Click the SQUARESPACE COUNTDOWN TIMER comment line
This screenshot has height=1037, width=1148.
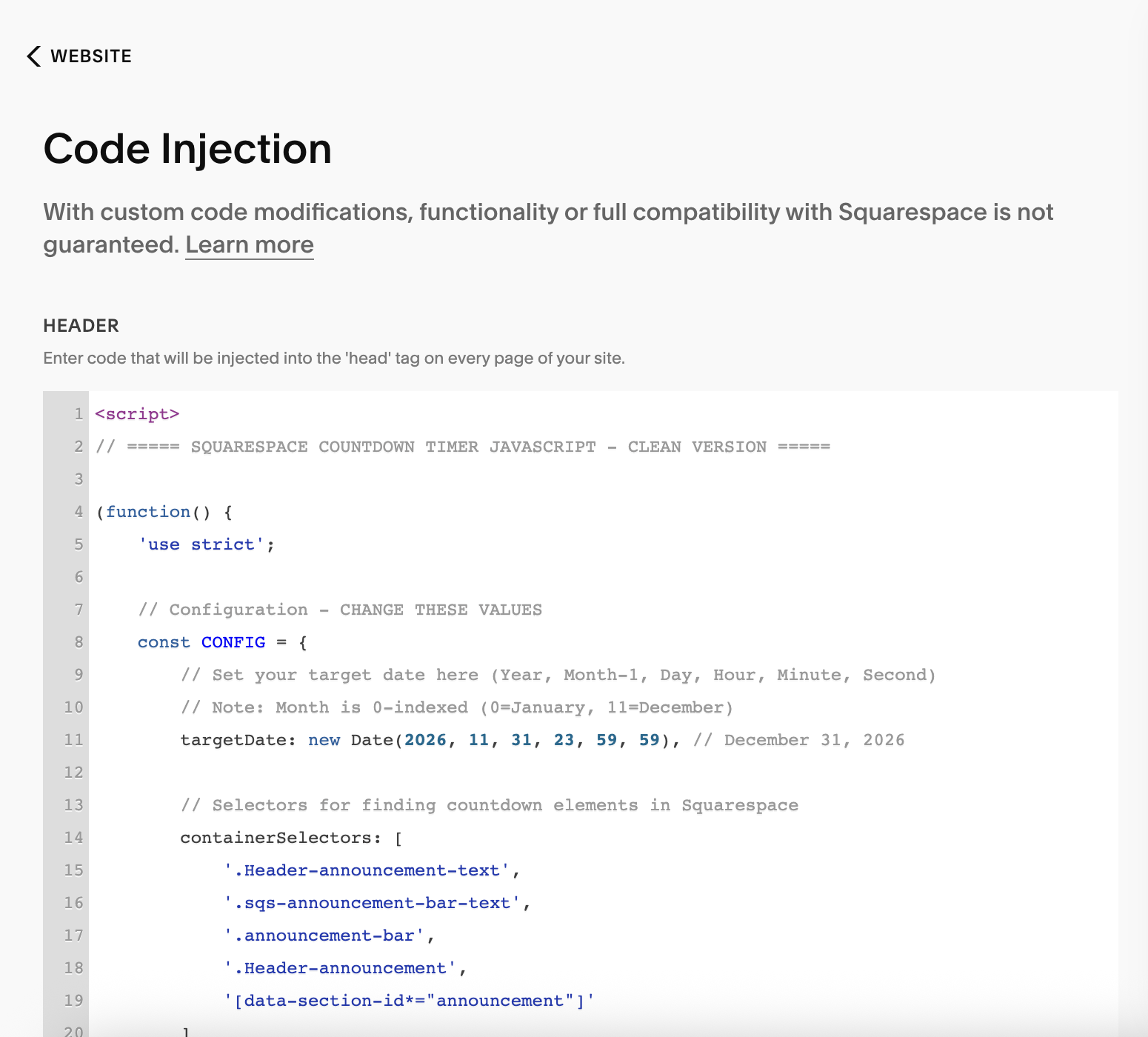[x=464, y=447]
